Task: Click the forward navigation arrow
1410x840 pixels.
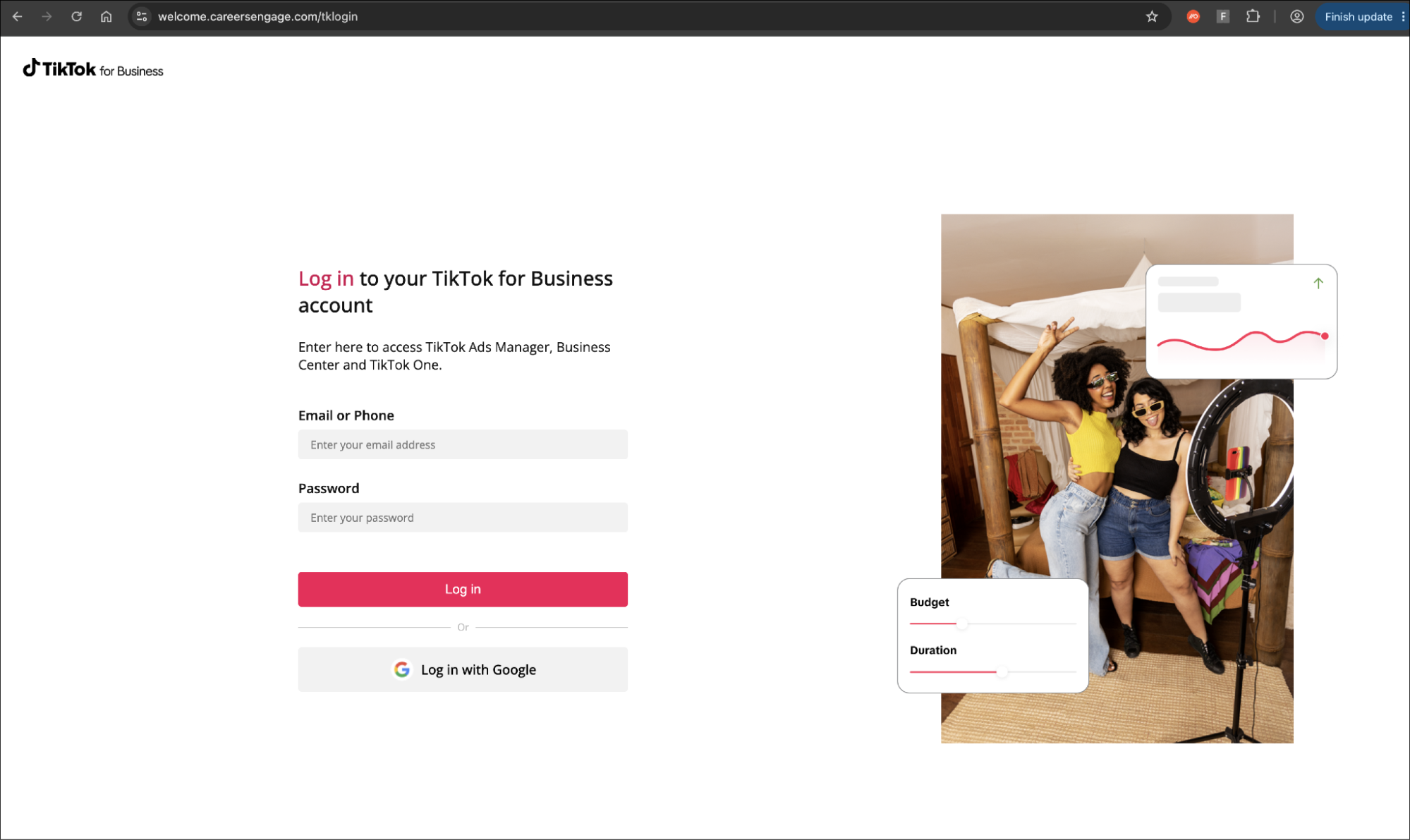Action: point(47,16)
